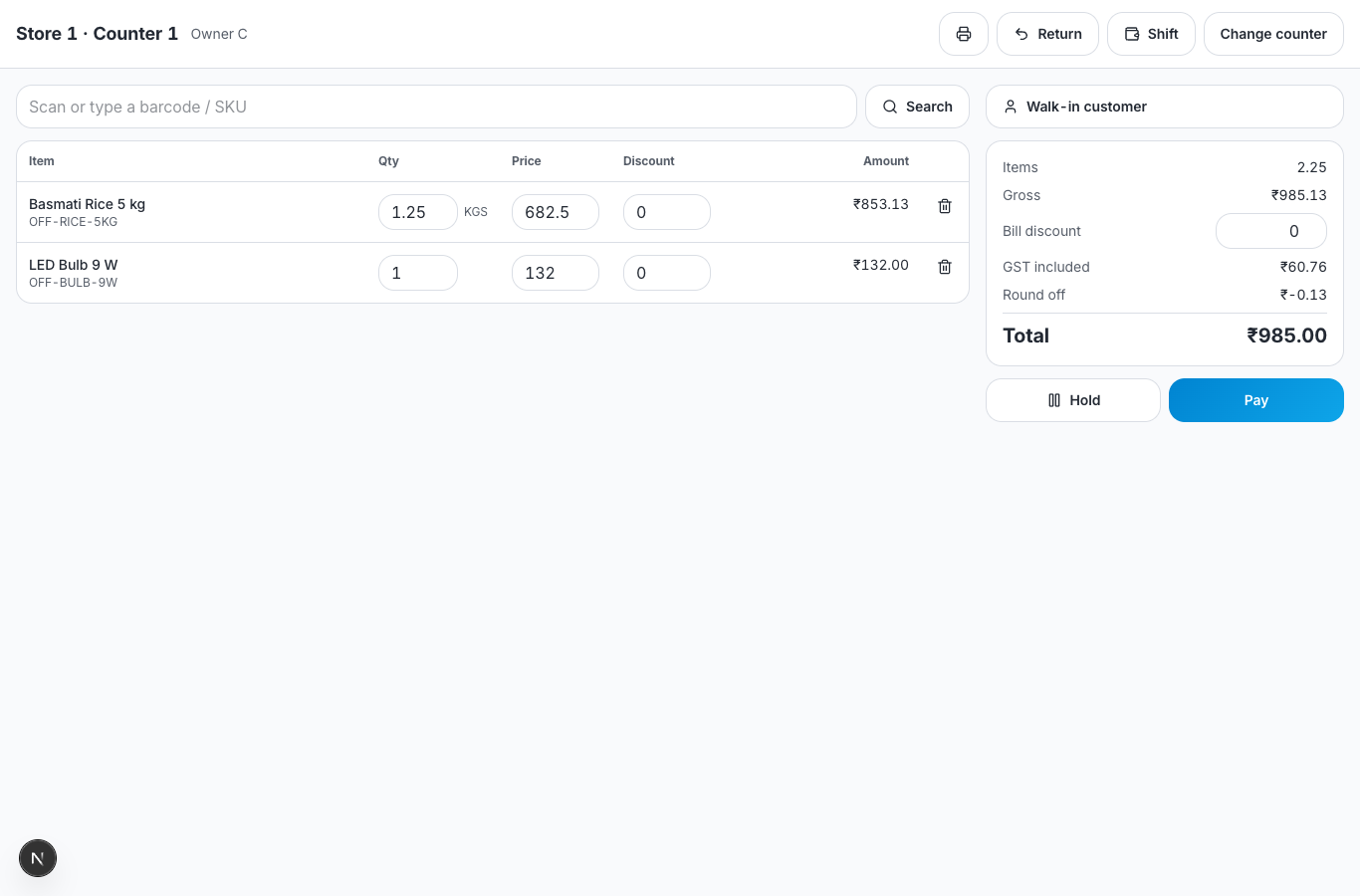Click Change counter
Image resolution: width=1360 pixels, height=896 pixels.
pyautogui.click(x=1273, y=34)
